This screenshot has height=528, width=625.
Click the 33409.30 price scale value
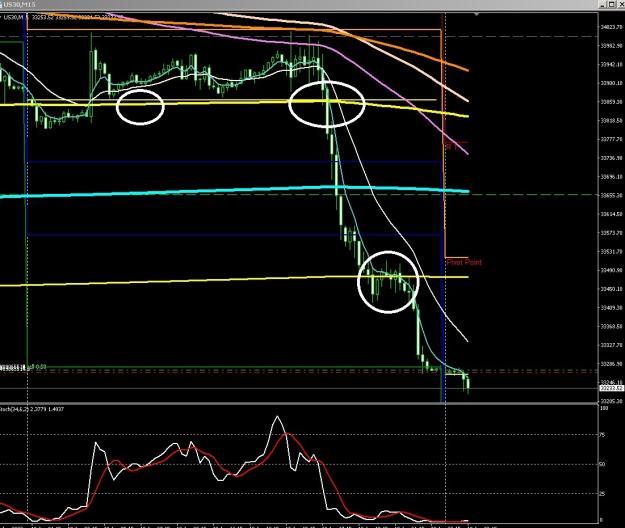611,308
